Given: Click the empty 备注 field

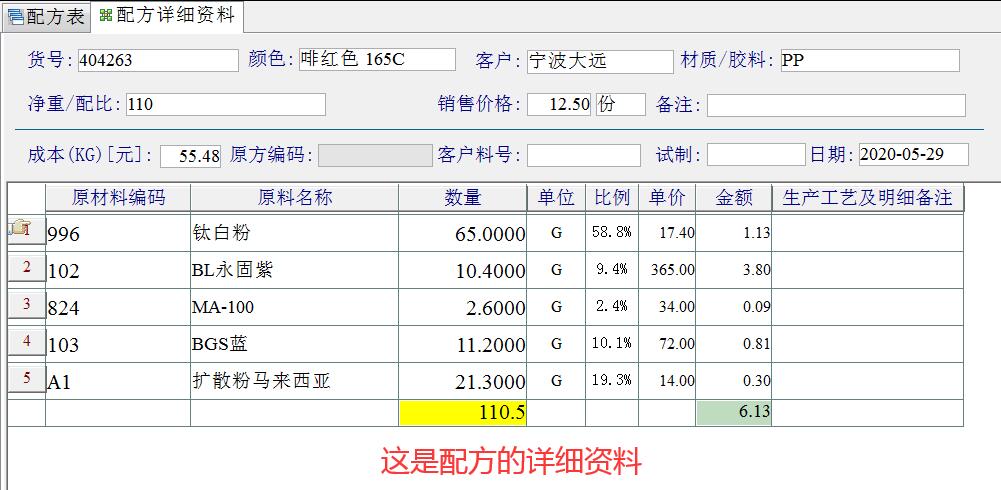Looking at the screenshot, I should pos(836,105).
